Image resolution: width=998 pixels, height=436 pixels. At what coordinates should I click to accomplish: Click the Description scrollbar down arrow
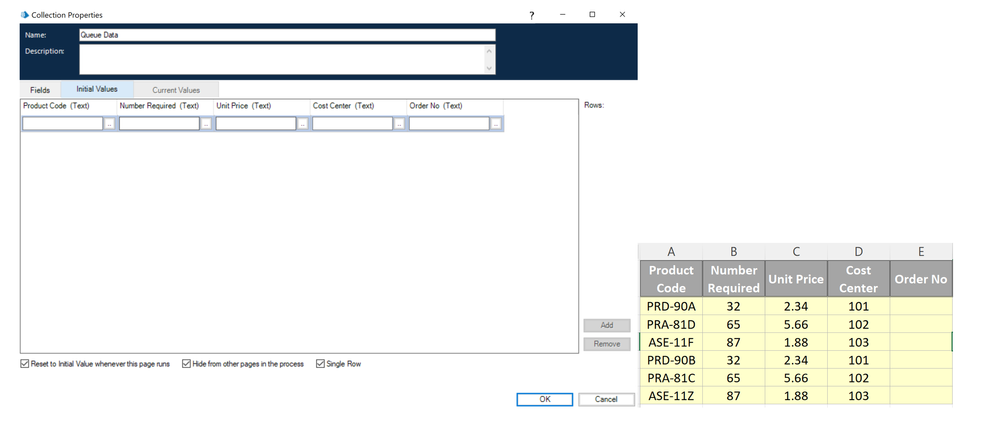click(489, 68)
